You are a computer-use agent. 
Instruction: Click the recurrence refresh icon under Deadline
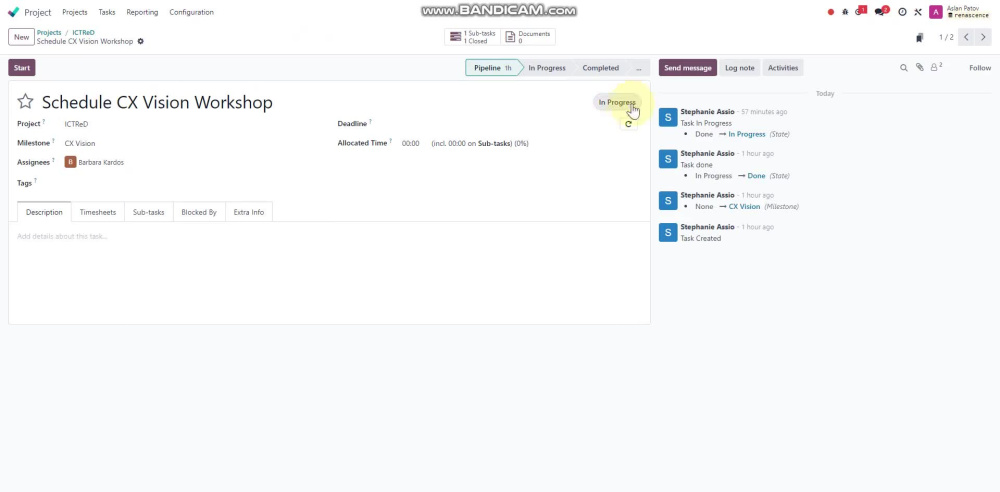628,124
